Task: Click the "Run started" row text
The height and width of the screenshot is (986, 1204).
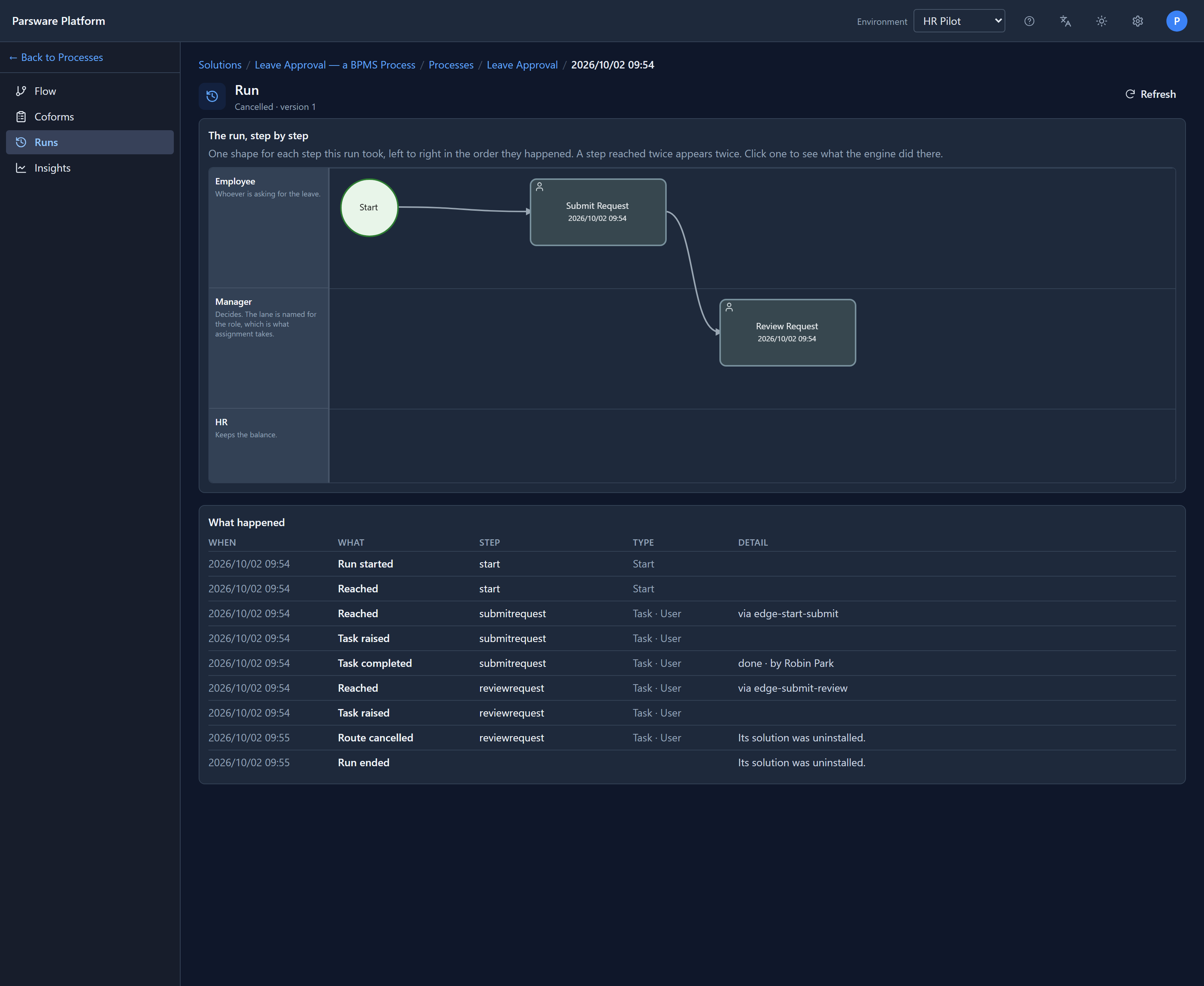Action: (x=365, y=564)
